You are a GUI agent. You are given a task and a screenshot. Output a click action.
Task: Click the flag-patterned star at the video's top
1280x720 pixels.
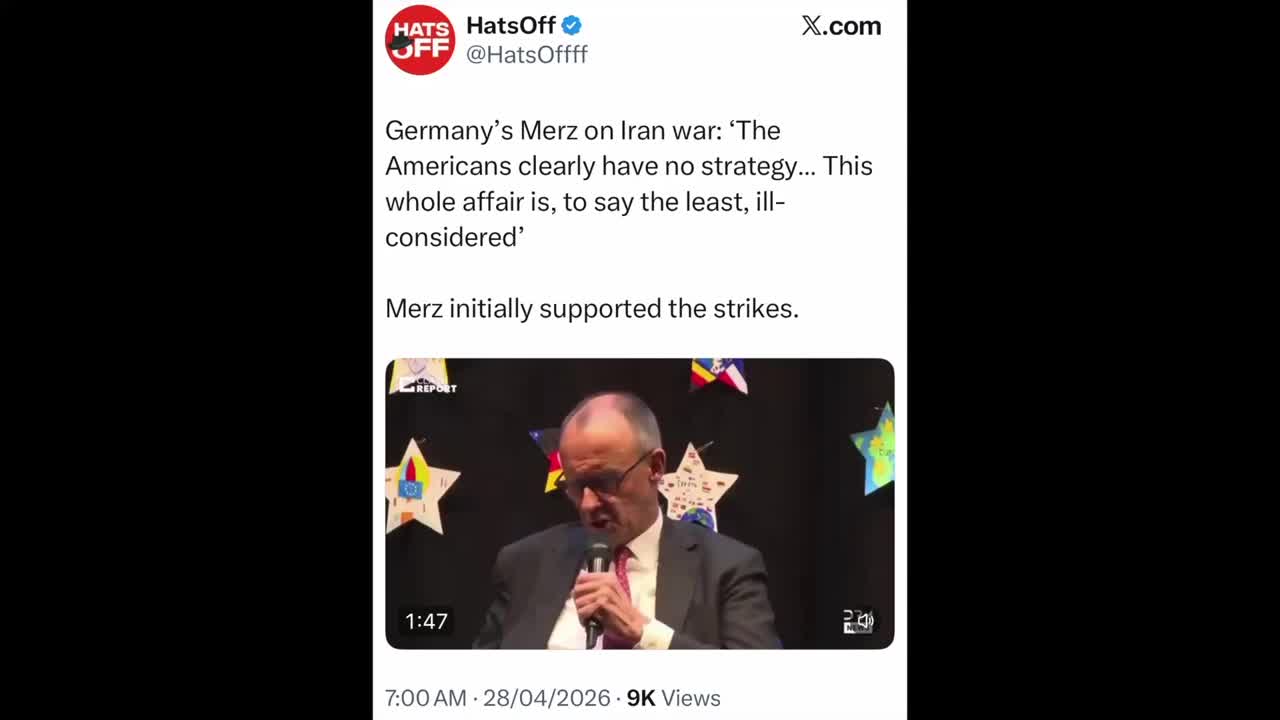[x=719, y=374]
